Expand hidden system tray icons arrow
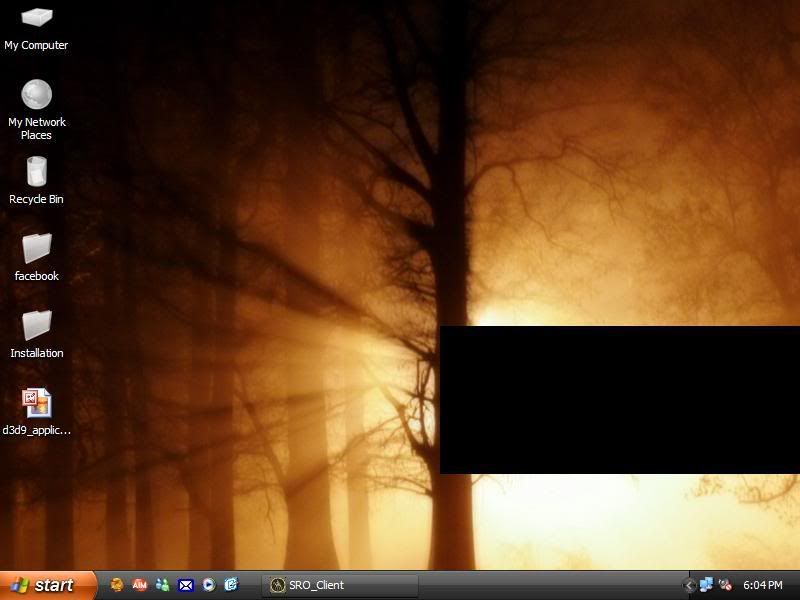The height and width of the screenshot is (600, 800). (x=689, y=585)
